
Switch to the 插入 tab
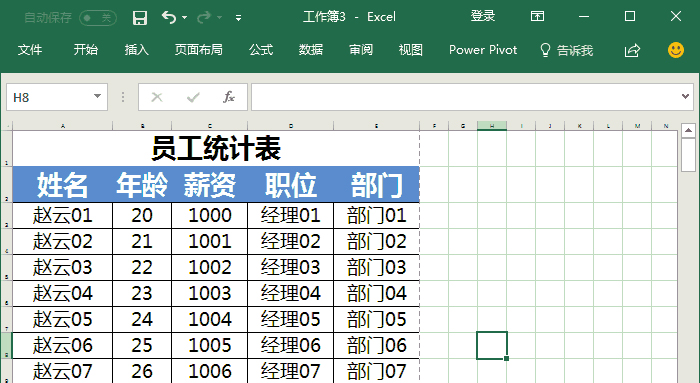click(x=136, y=50)
